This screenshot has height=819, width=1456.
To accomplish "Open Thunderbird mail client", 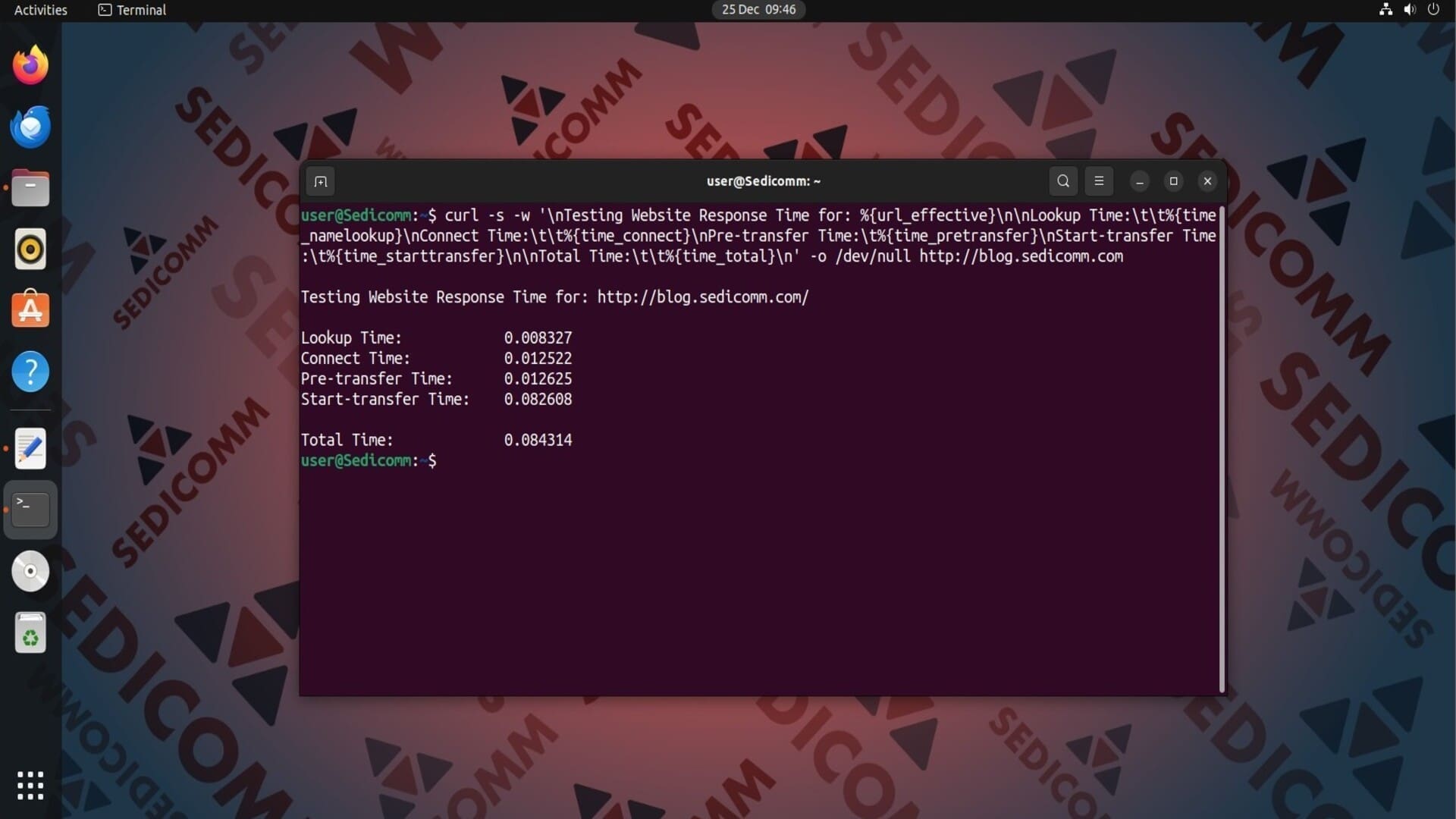I will tap(30, 127).
